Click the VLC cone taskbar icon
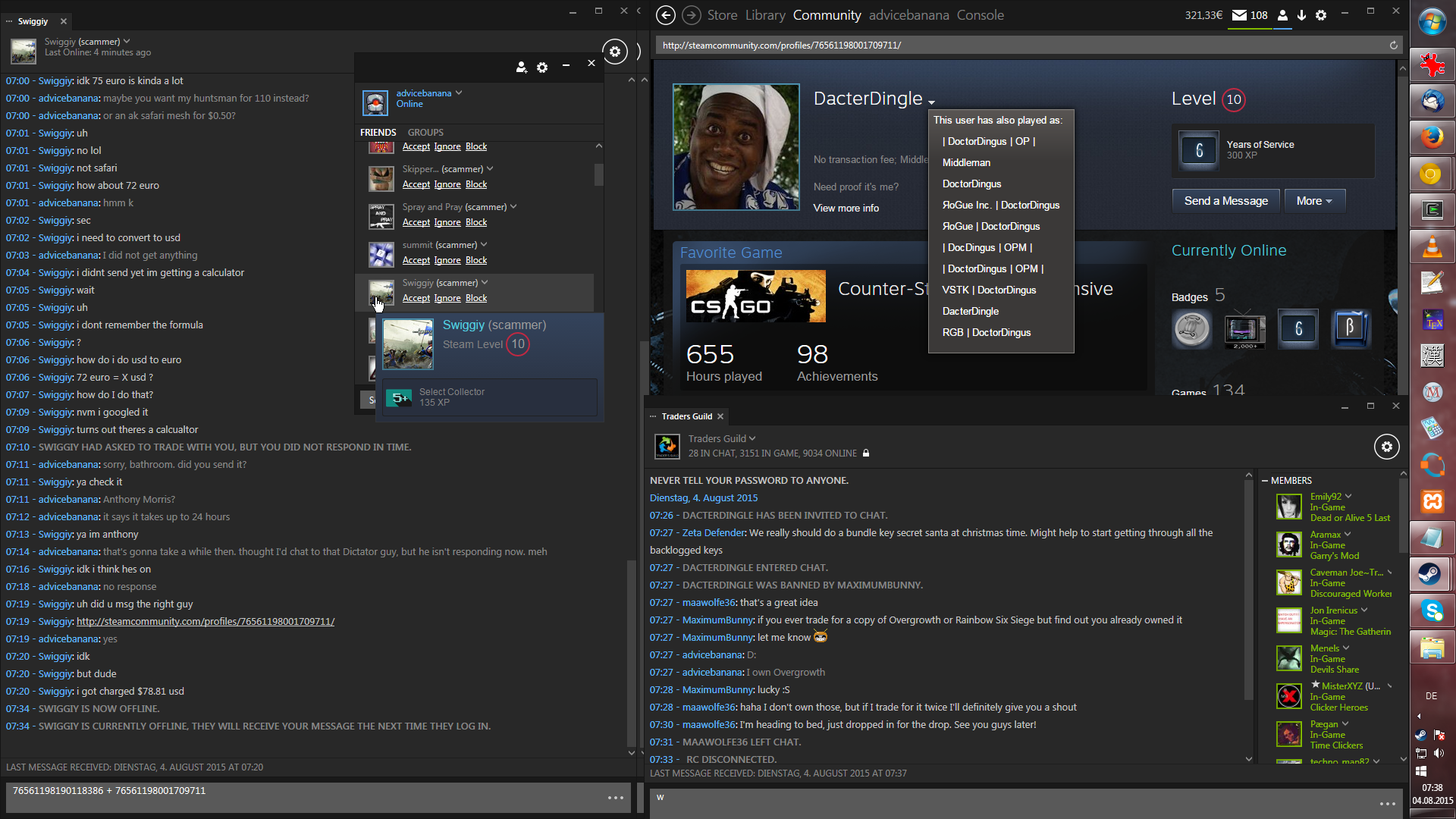Screen dimensions: 1456x819 point(1432,246)
